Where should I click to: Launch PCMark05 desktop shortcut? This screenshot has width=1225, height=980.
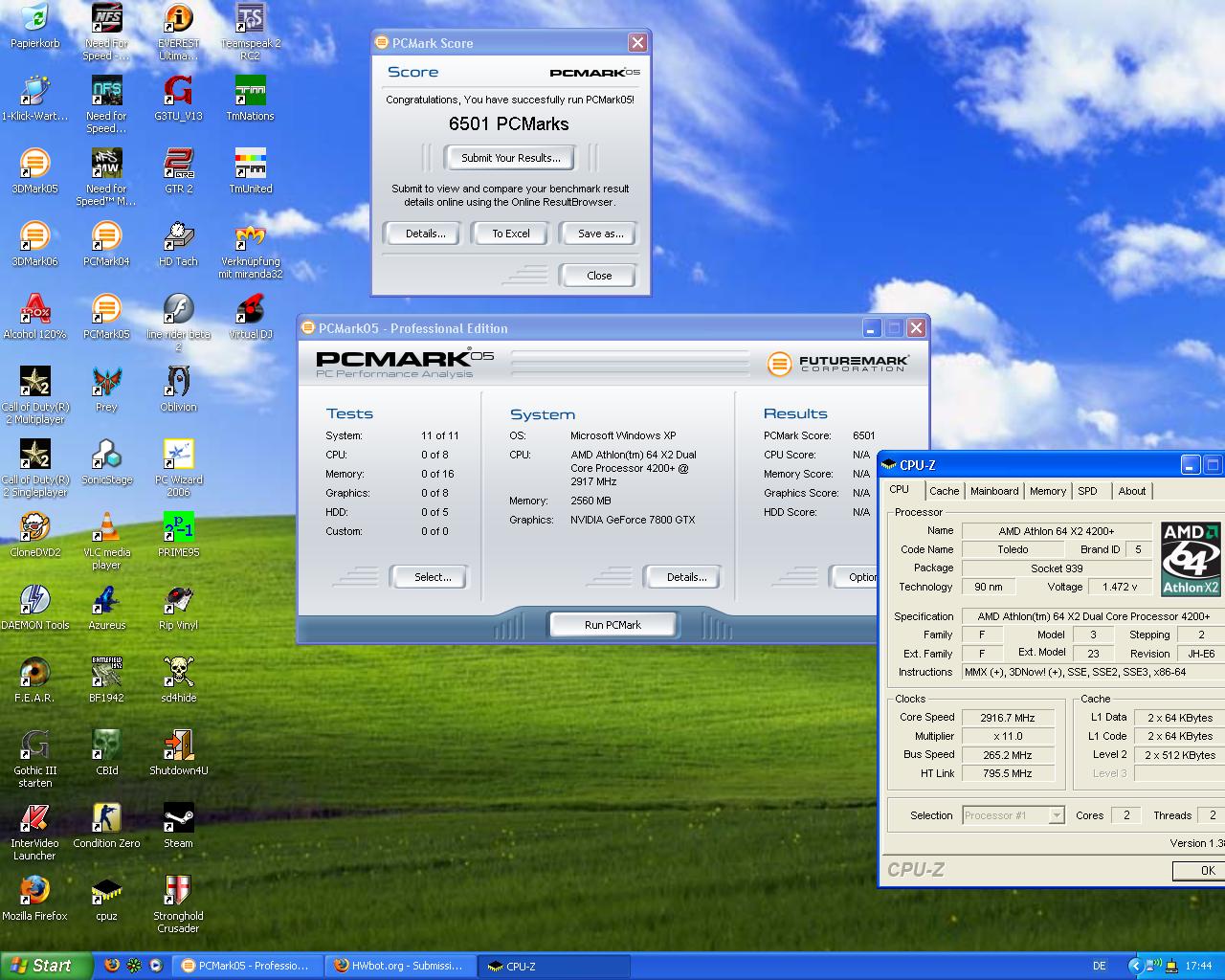tap(106, 316)
